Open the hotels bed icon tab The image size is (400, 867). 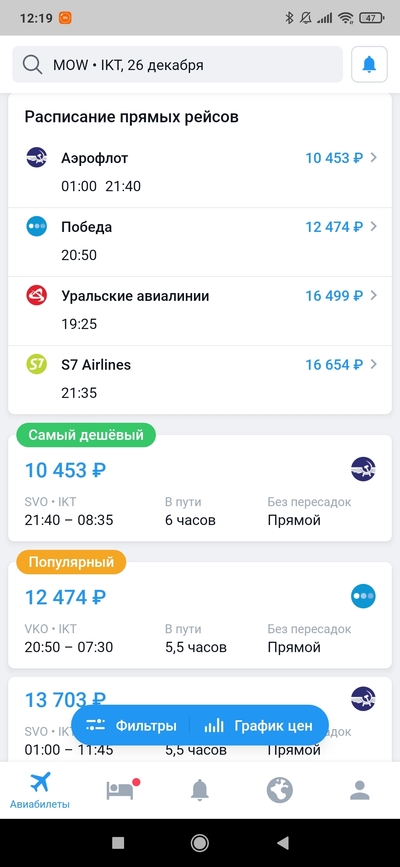(x=120, y=790)
